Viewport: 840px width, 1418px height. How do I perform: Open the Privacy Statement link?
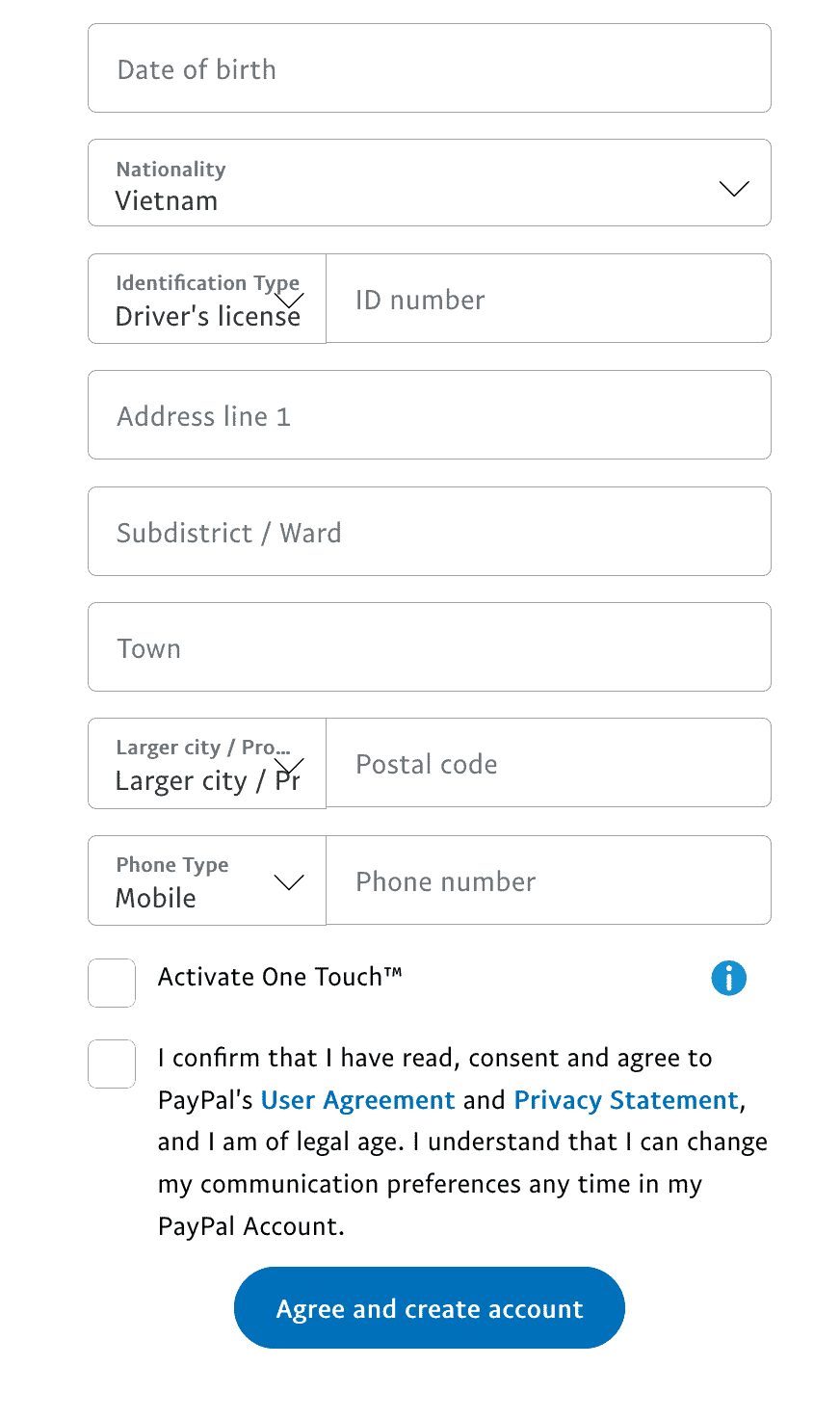(x=625, y=1099)
